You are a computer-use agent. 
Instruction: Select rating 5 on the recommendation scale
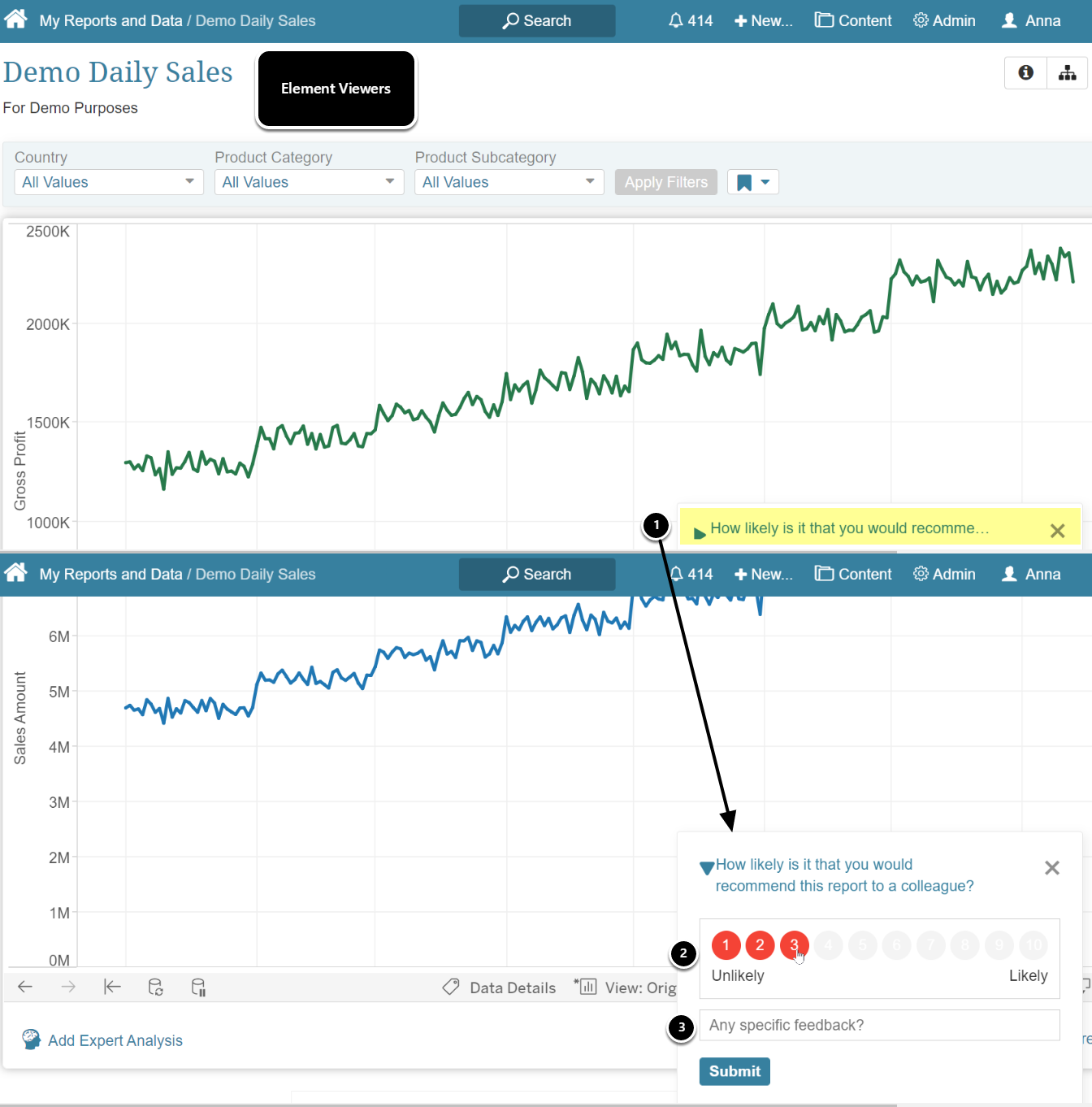click(x=862, y=945)
